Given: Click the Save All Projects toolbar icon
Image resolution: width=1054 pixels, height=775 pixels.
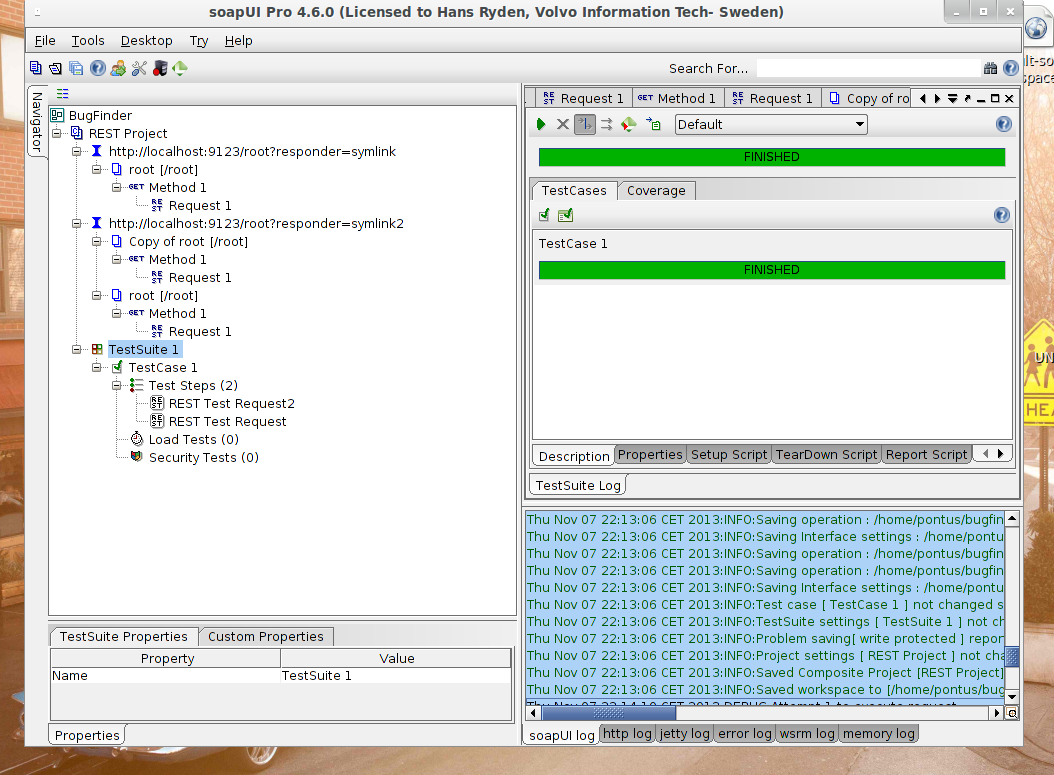Looking at the screenshot, I should pyautogui.click(x=76, y=68).
